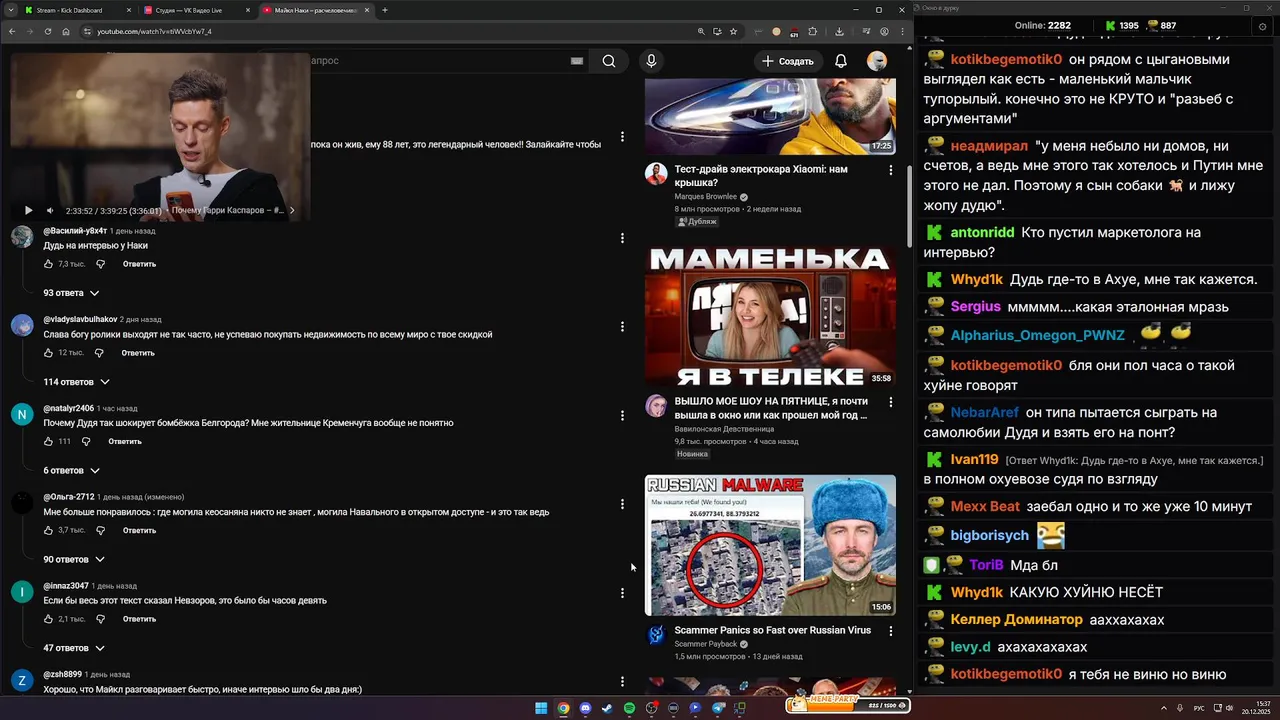Viewport: 1280px width, 720px height.
Task: Open chapter arrow next to Почему Гарри Каспаров
Action: (x=292, y=210)
